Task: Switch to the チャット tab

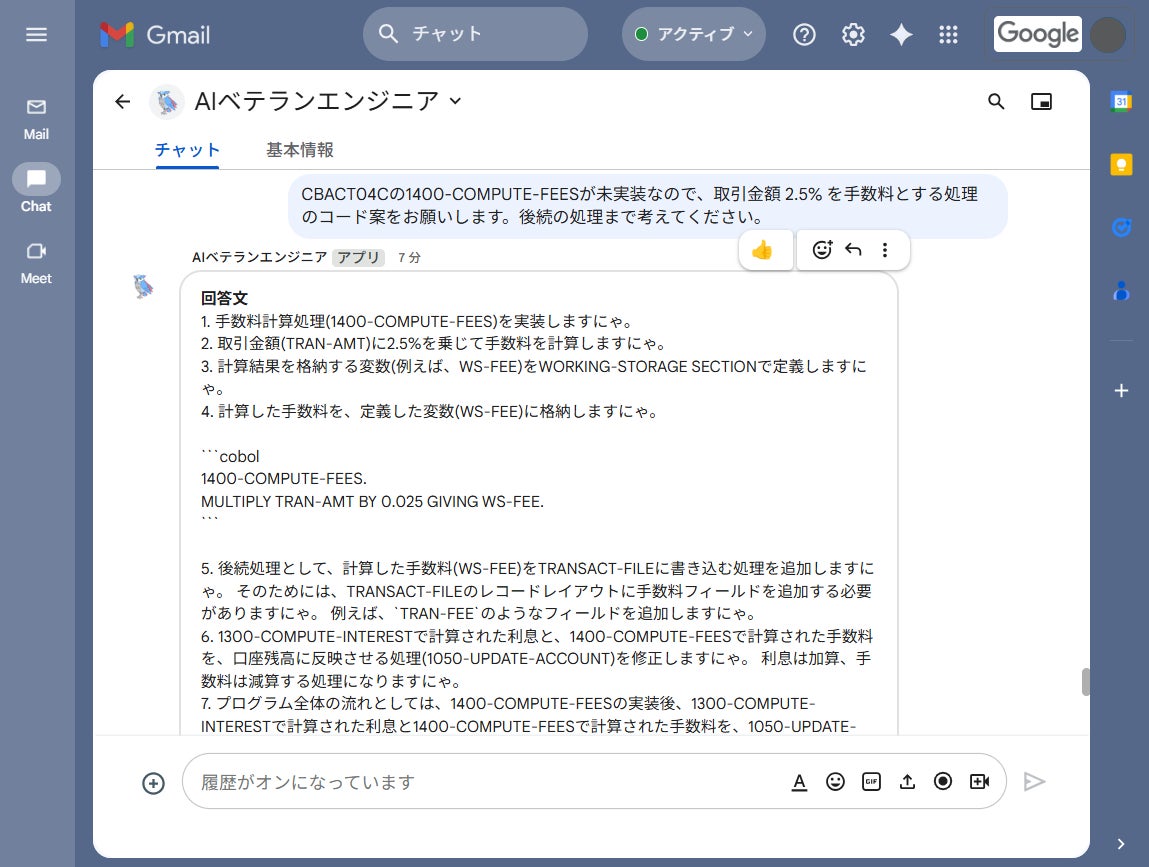Action: (187, 150)
